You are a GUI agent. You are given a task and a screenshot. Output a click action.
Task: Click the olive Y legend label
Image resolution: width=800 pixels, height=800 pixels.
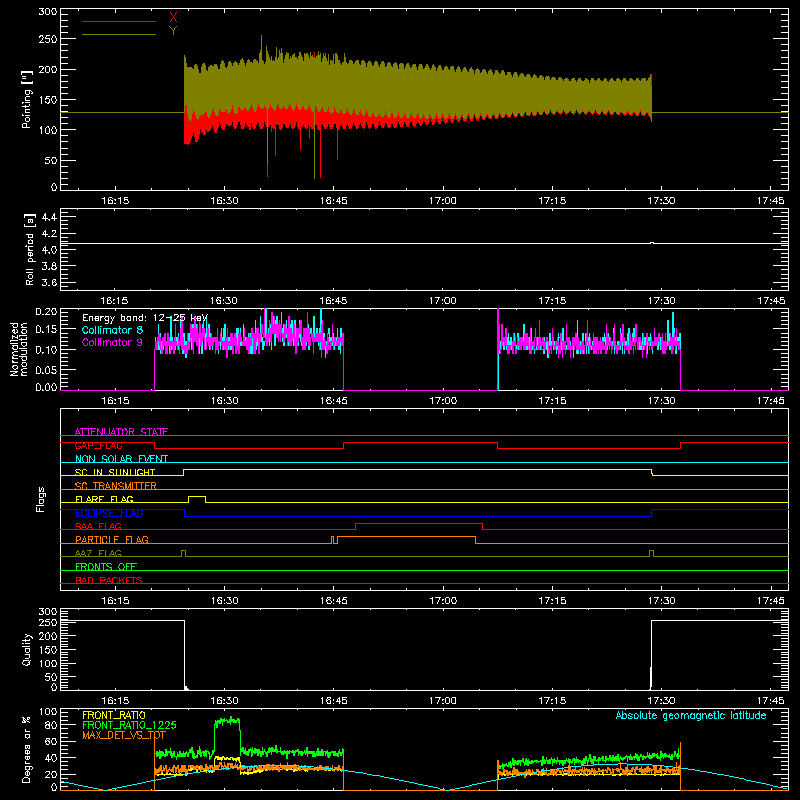pyautogui.click(x=173, y=31)
